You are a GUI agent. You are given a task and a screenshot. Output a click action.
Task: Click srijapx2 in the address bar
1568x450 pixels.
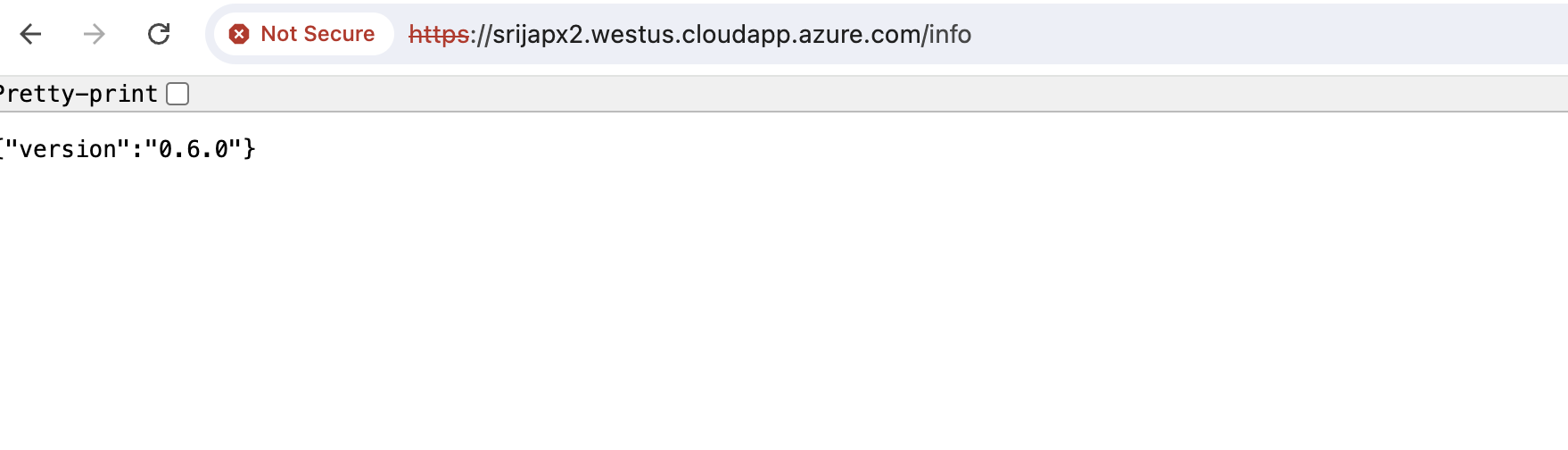click(x=537, y=34)
